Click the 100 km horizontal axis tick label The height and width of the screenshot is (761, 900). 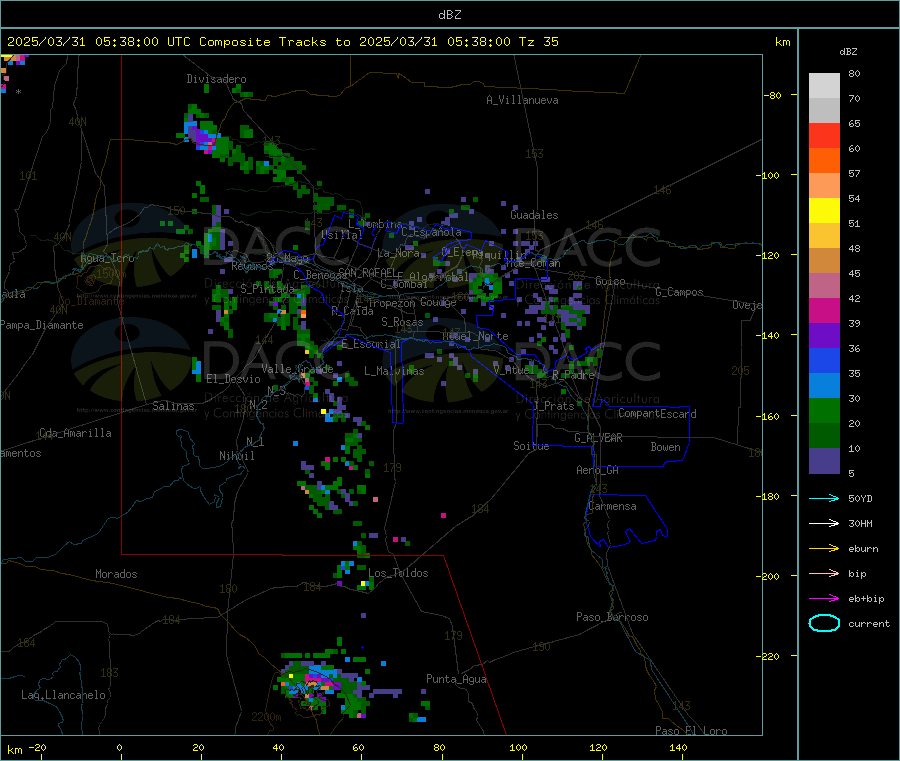pos(518,747)
